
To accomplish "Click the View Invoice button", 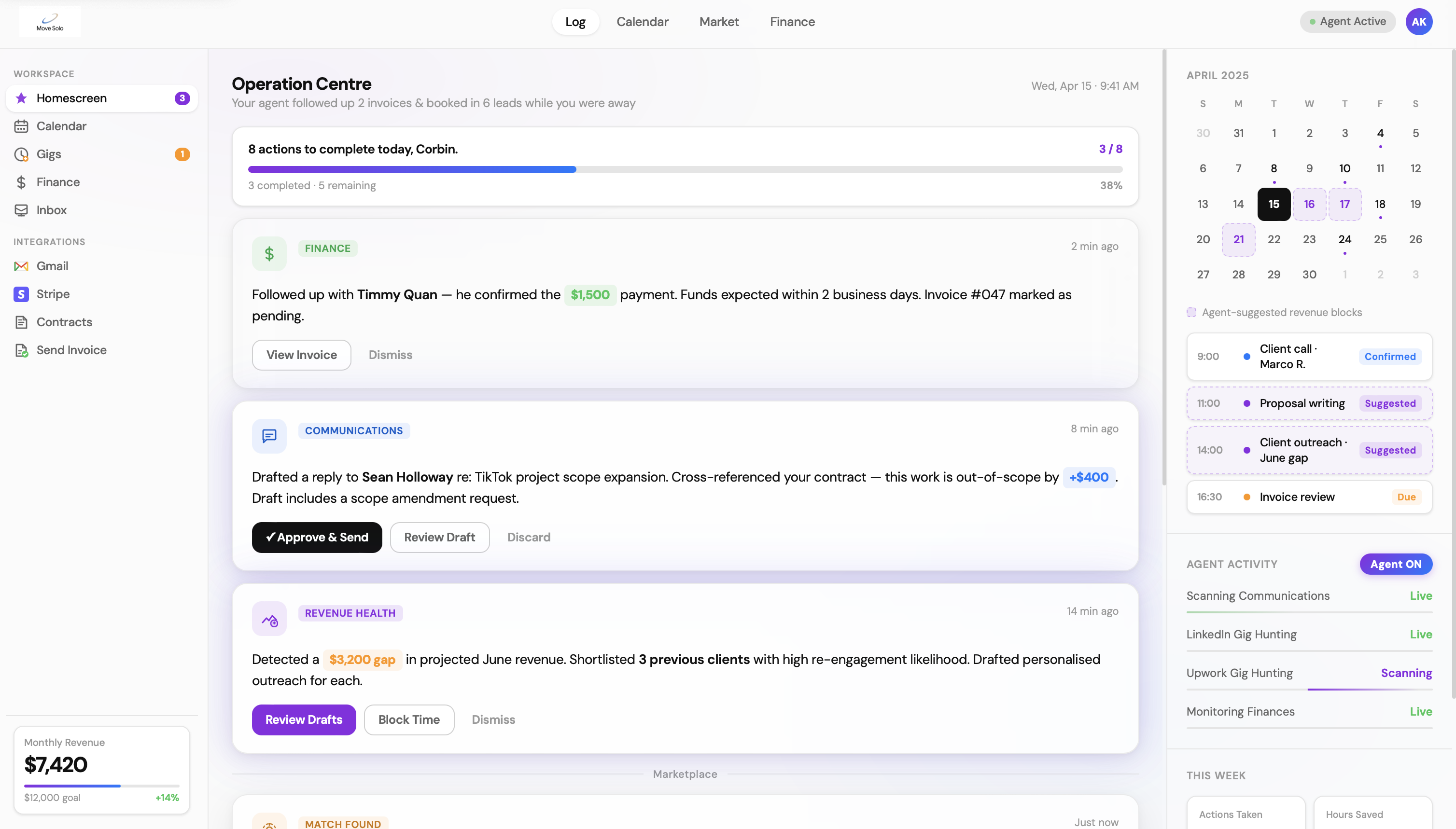I will 301,355.
